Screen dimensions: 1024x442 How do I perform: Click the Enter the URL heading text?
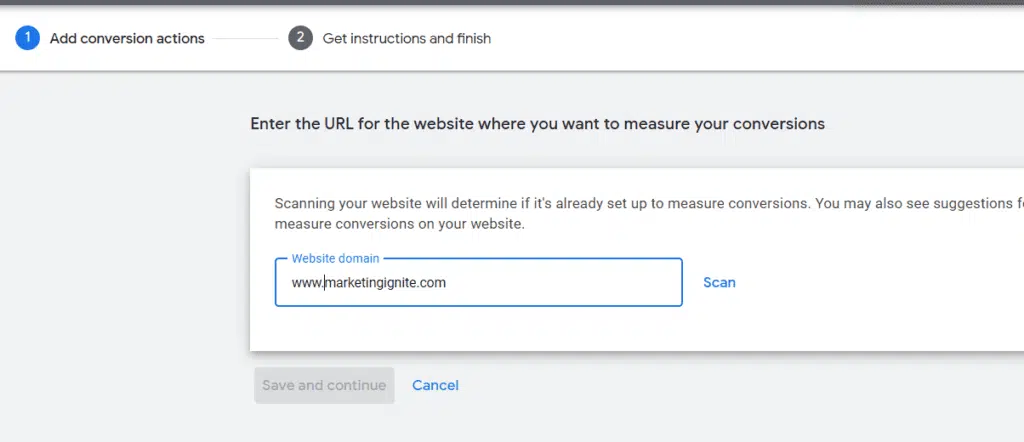[x=537, y=124]
